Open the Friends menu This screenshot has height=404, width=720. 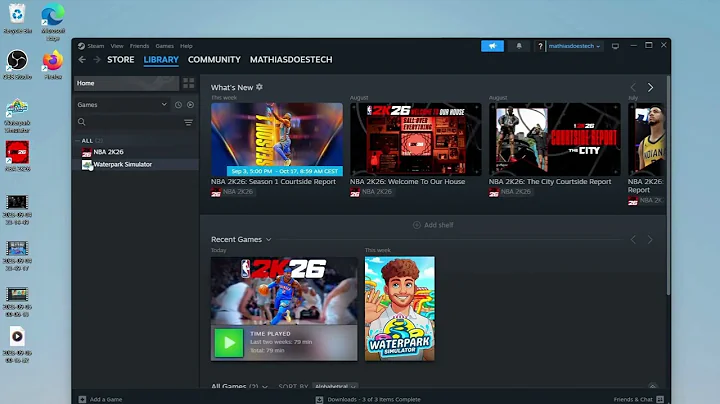pos(139,46)
